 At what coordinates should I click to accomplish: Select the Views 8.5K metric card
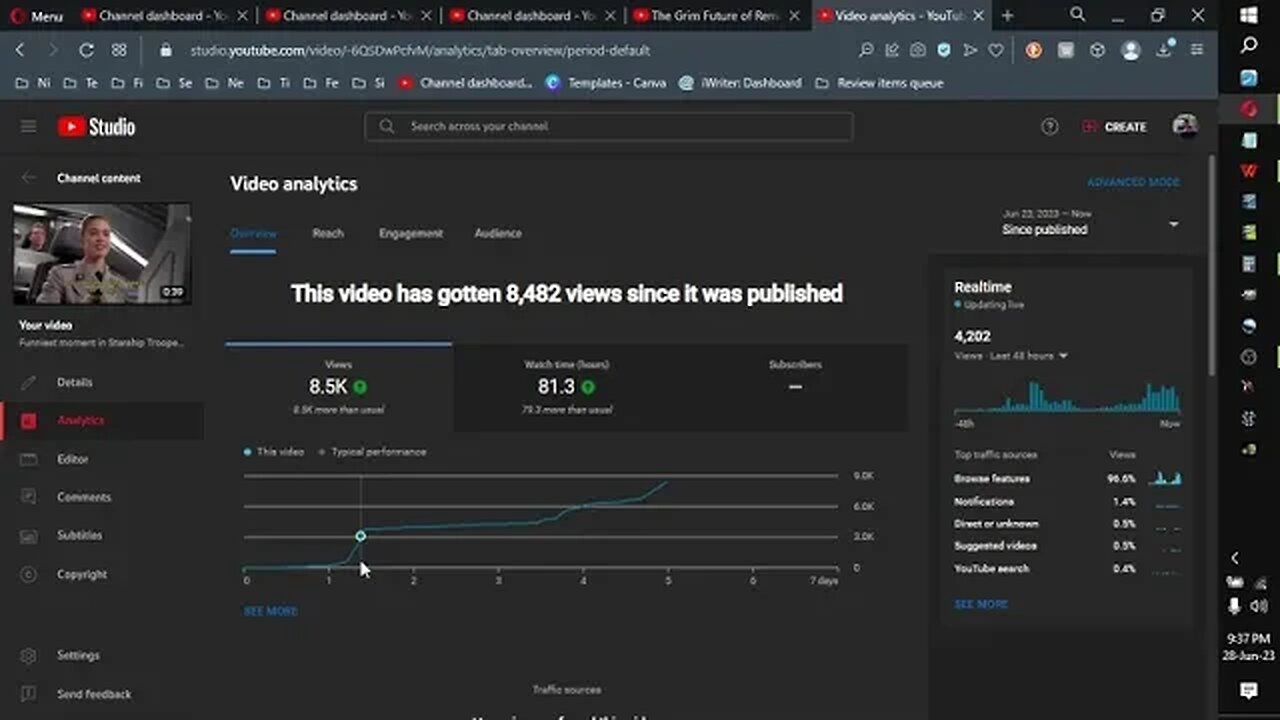click(x=339, y=388)
